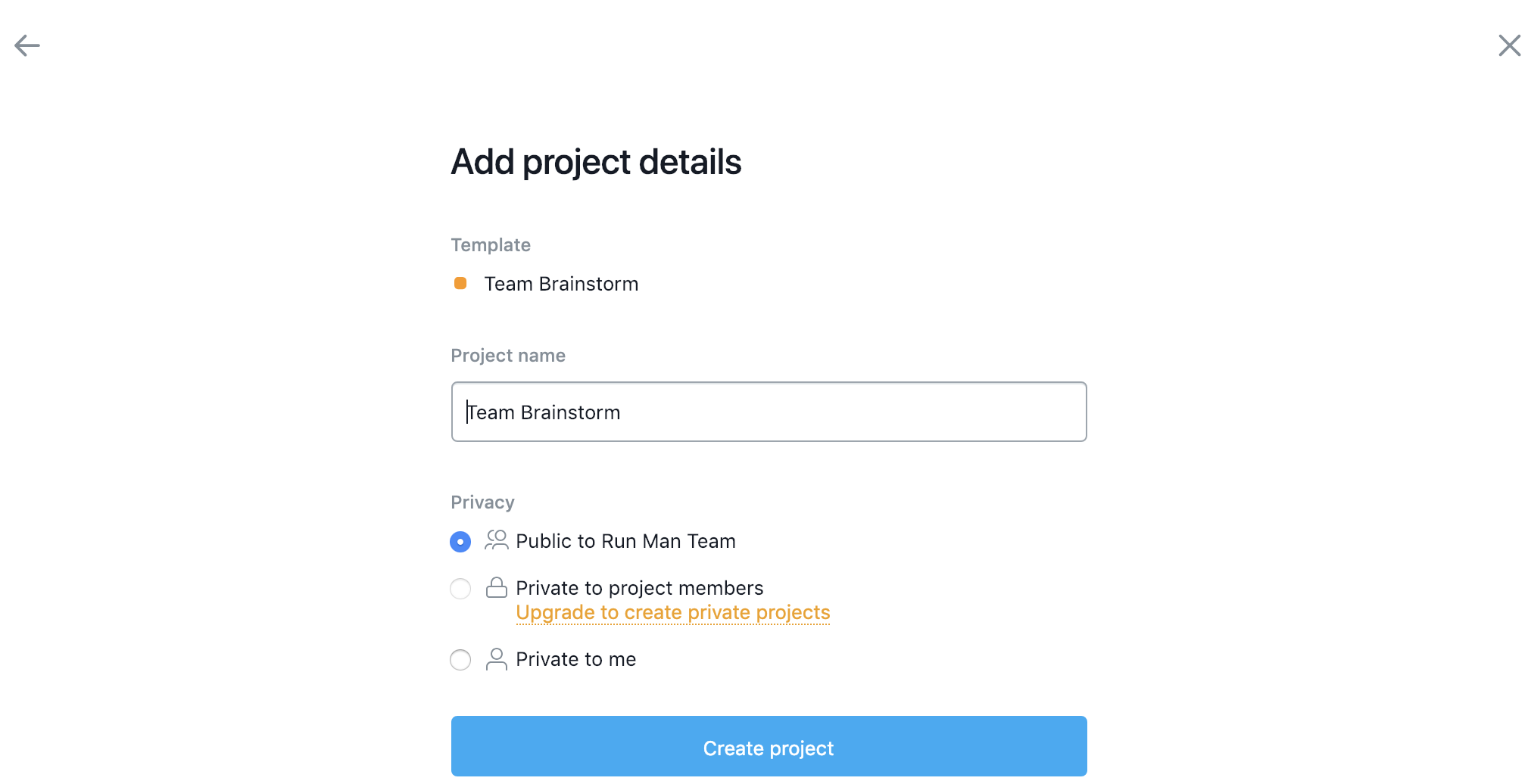1531x784 pixels.
Task: Choose the Private to project members radio
Action: (x=460, y=589)
